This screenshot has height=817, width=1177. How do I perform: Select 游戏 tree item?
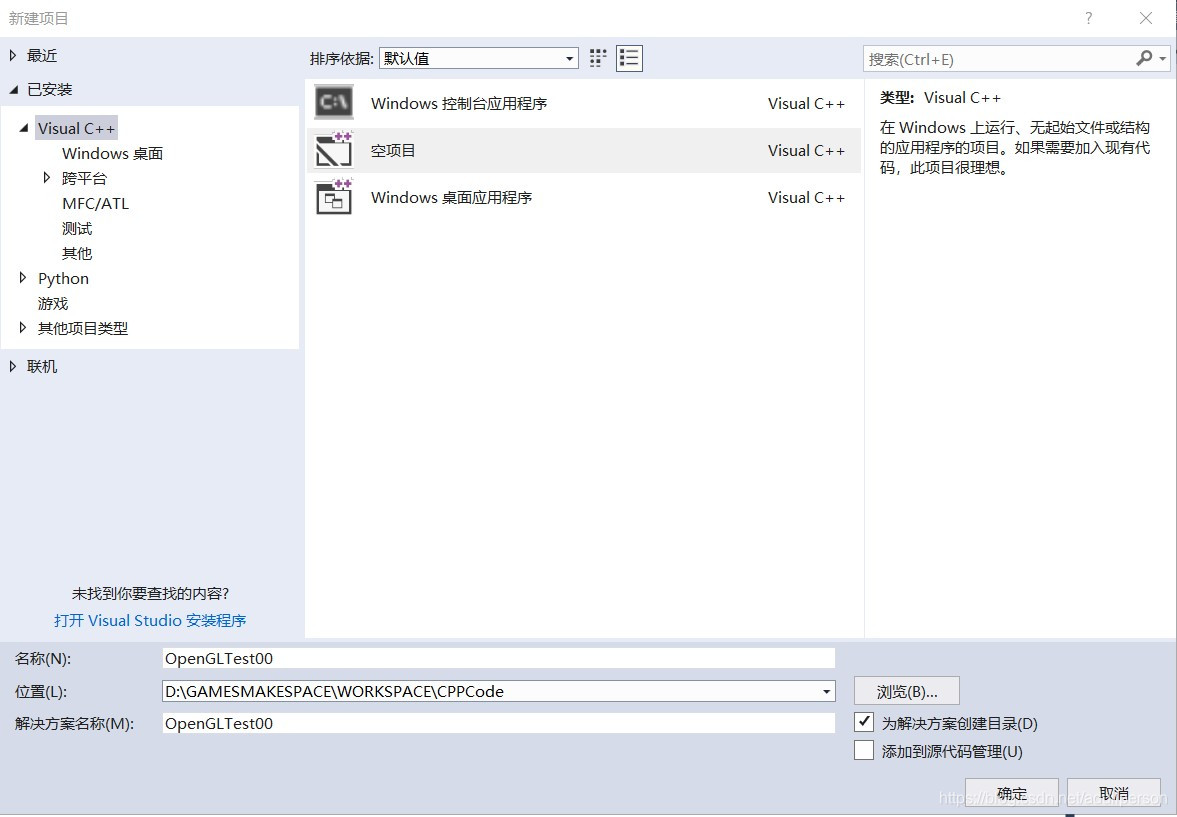(x=53, y=303)
